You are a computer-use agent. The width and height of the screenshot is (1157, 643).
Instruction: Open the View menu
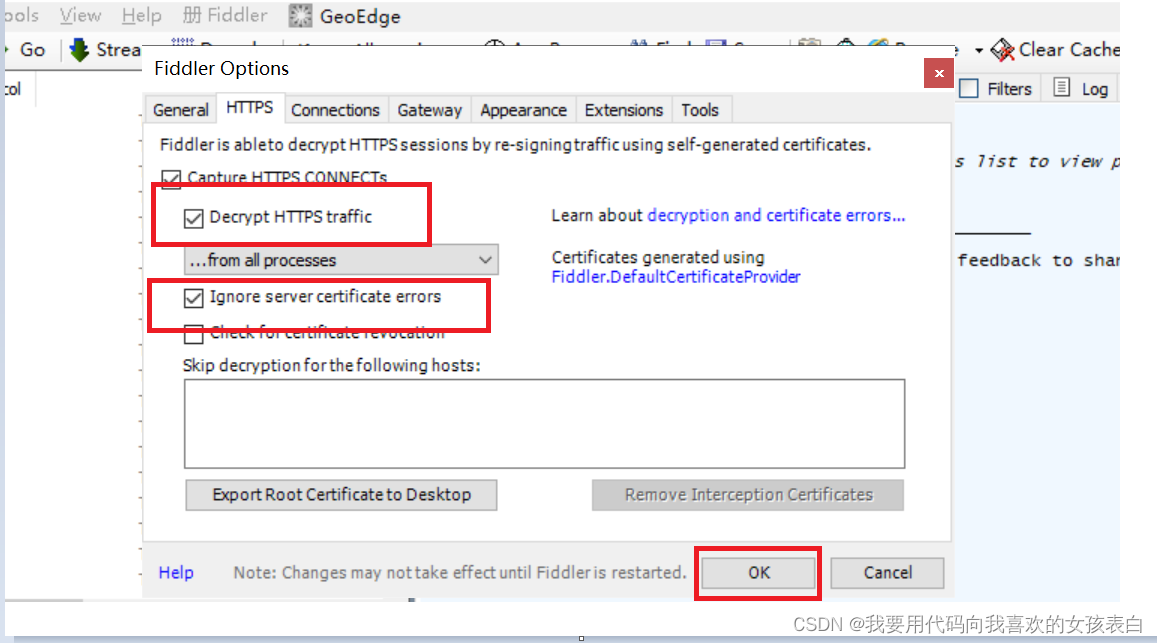[80, 16]
